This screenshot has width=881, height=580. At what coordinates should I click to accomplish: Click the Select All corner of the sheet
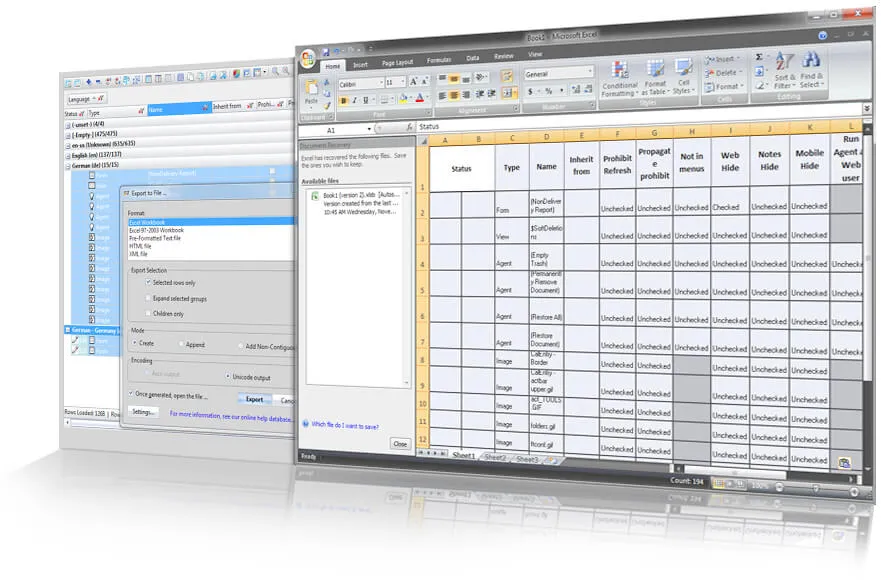tap(424, 141)
